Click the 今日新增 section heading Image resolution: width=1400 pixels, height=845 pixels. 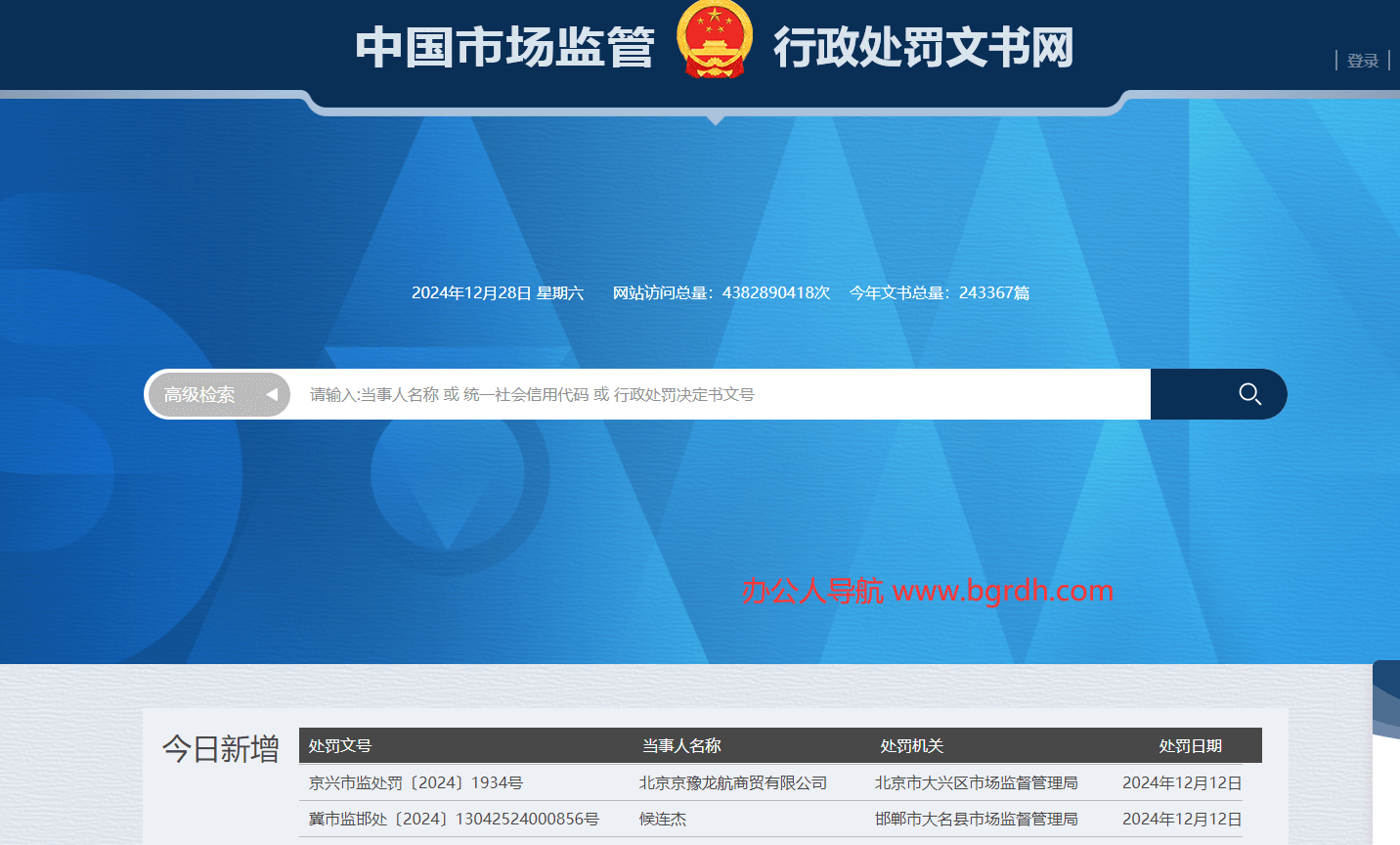pos(222,748)
